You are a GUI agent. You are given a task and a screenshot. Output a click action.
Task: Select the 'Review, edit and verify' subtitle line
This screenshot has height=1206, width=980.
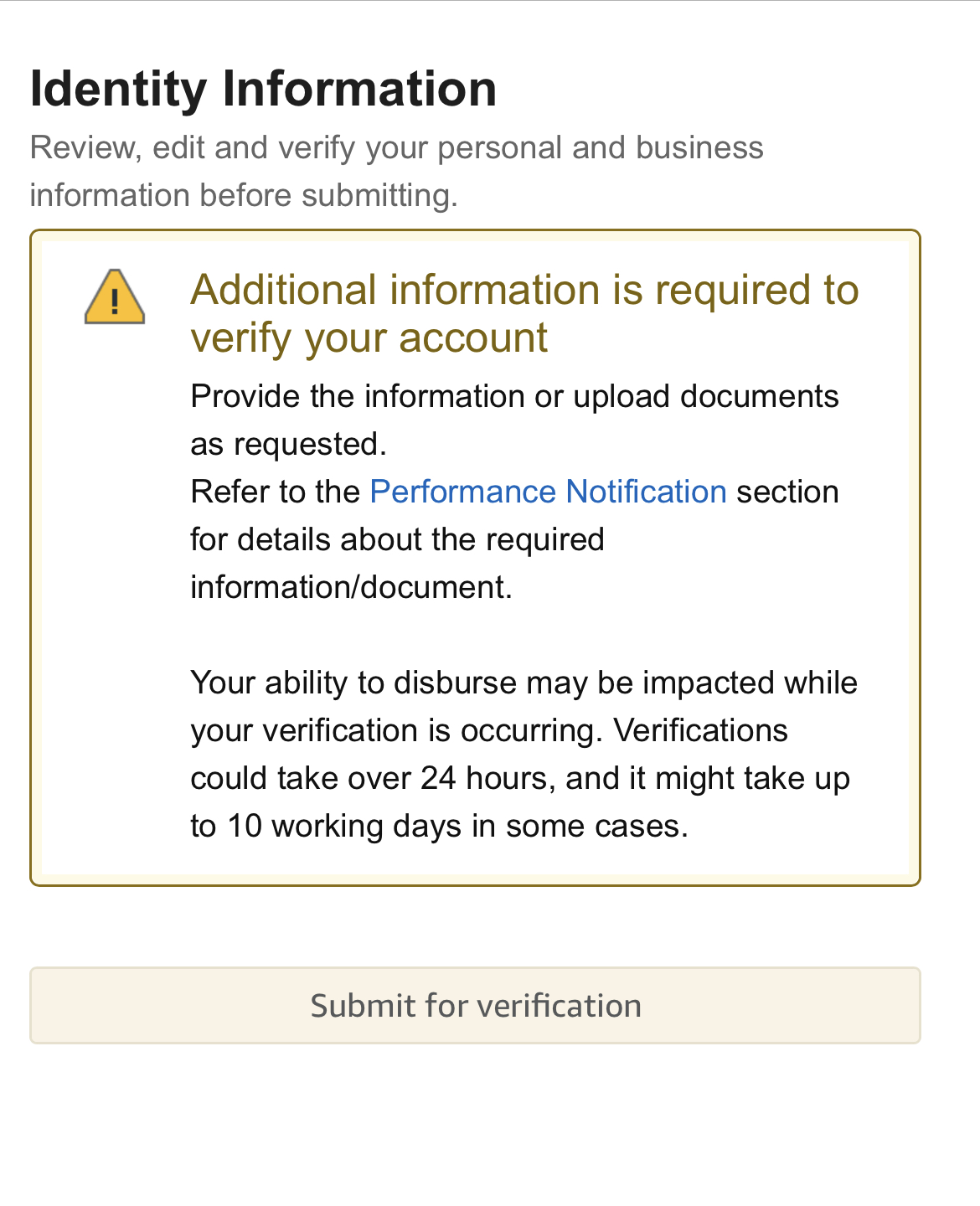tap(396, 147)
